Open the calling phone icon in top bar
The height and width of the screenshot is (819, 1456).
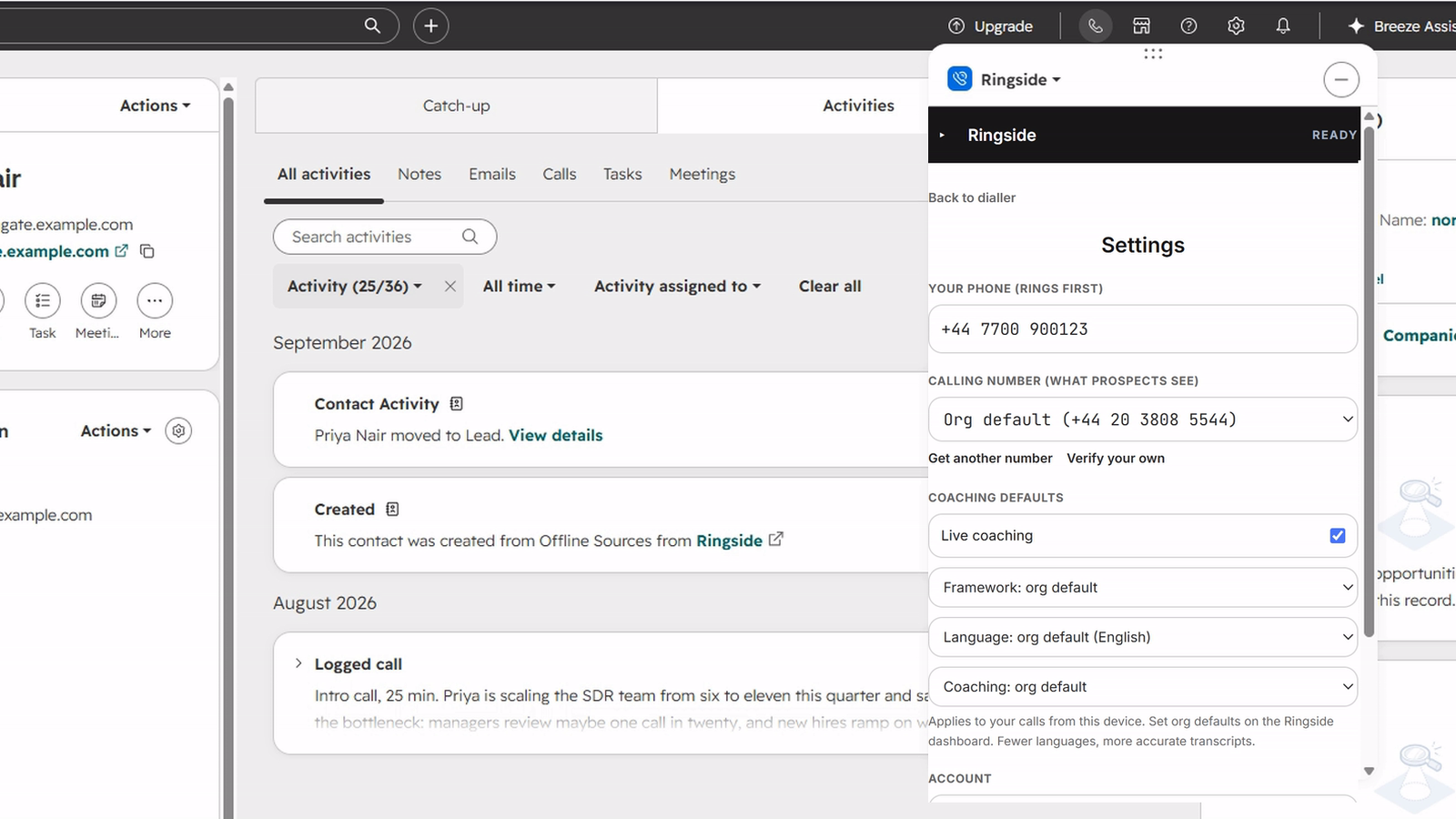pos(1096,25)
